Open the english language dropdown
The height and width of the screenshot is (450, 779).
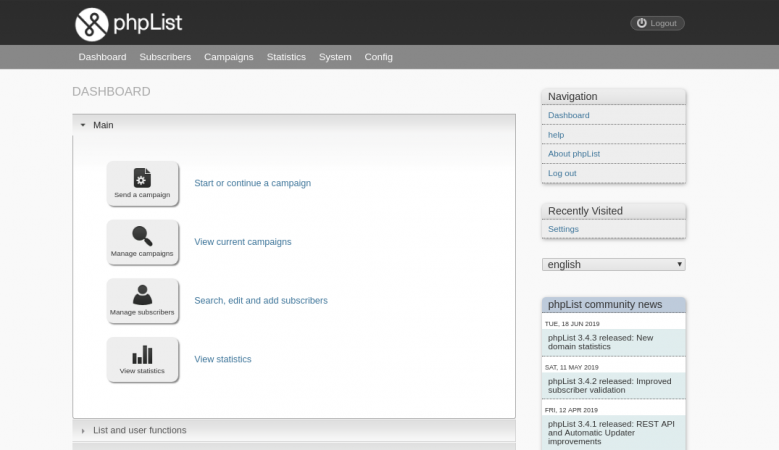pyautogui.click(x=614, y=264)
